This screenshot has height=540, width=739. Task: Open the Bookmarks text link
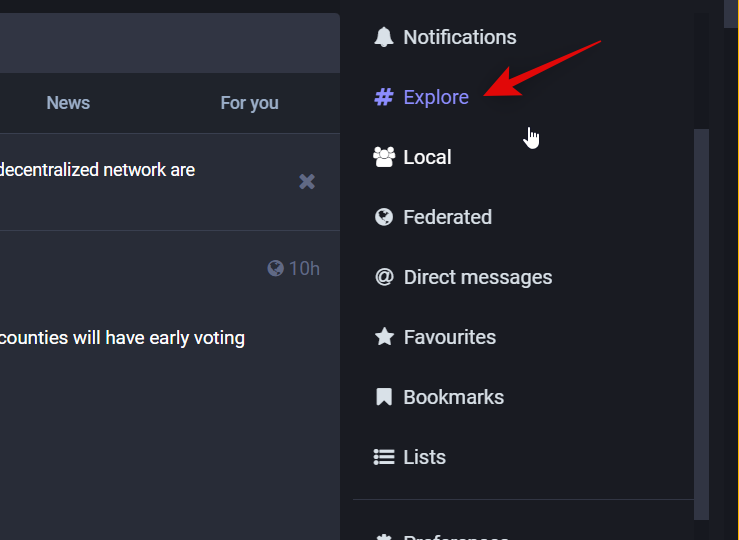tap(453, 397)
